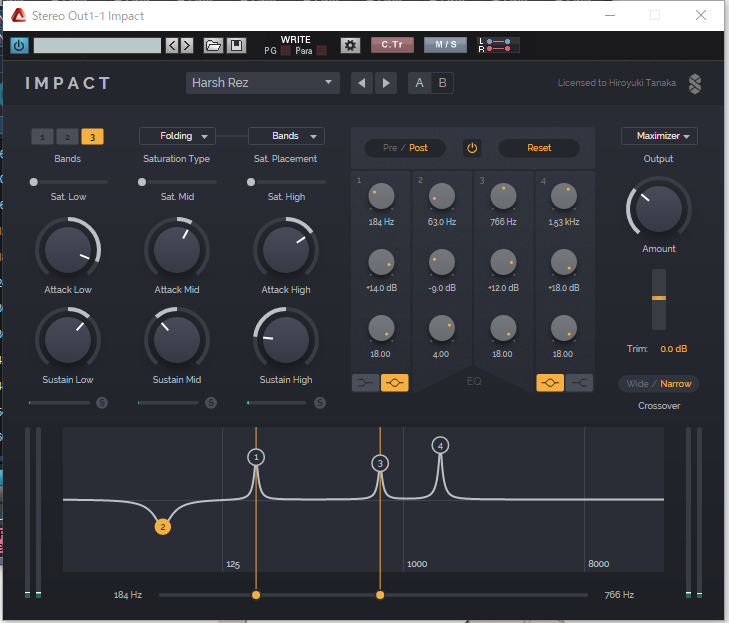Open the Bands saturation placement dropdown
The image size is (729, 623).
coord(286,136)
